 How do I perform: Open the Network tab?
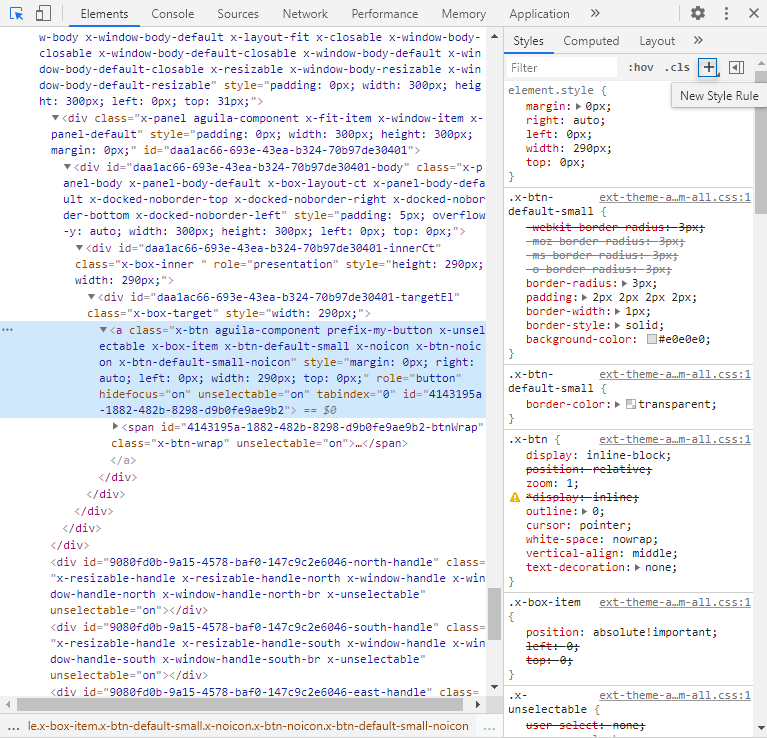(305, 14)
